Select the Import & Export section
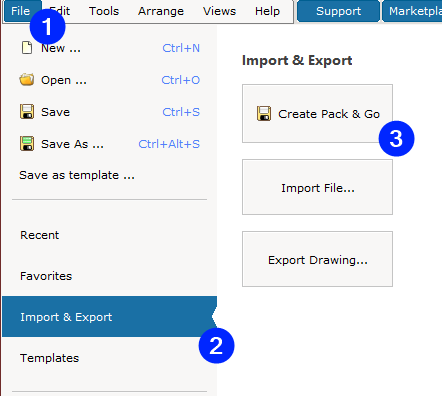The image size is (442, 396). point(109,317)
